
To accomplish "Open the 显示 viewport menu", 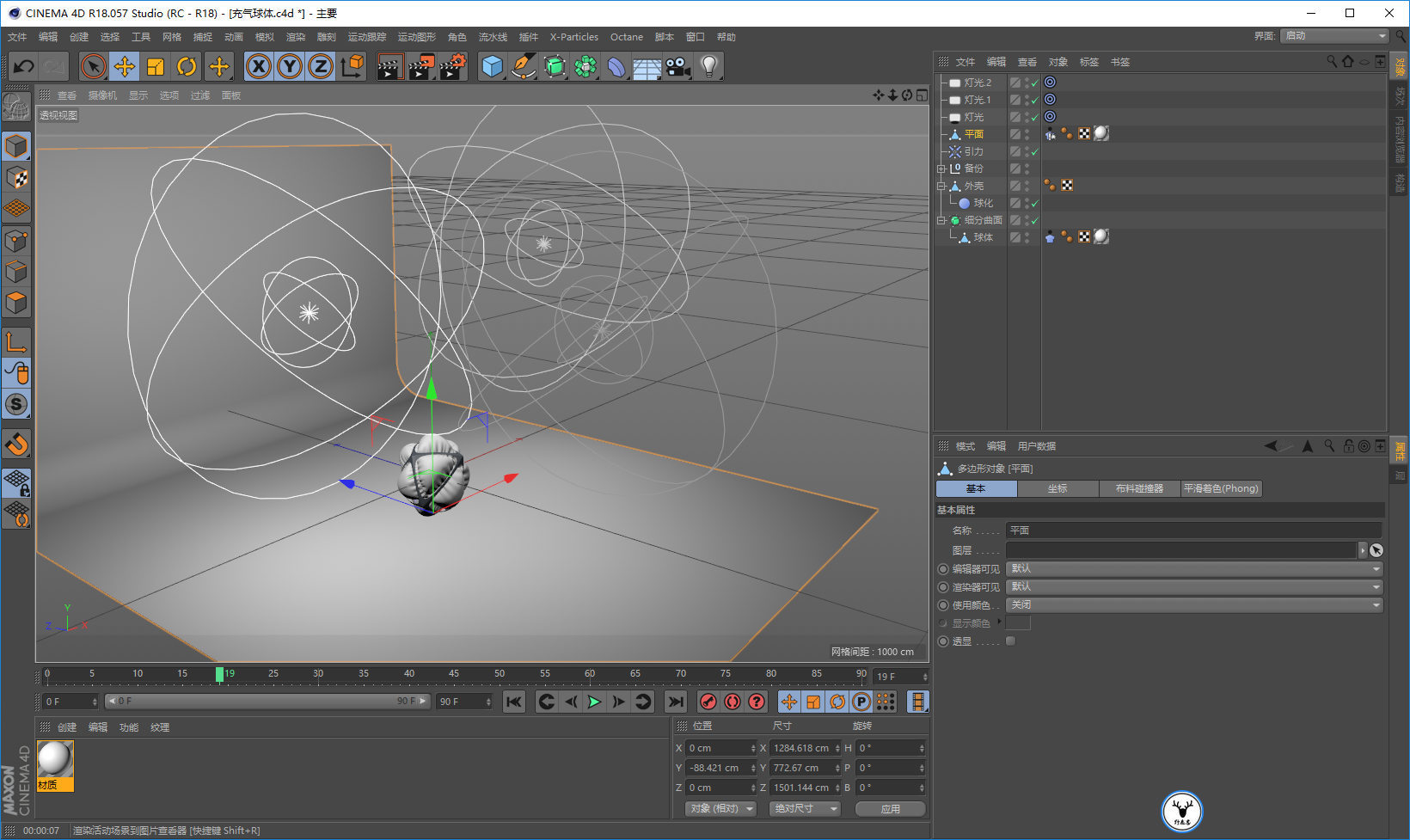I will pyautogui.click(x=138, y=95).
